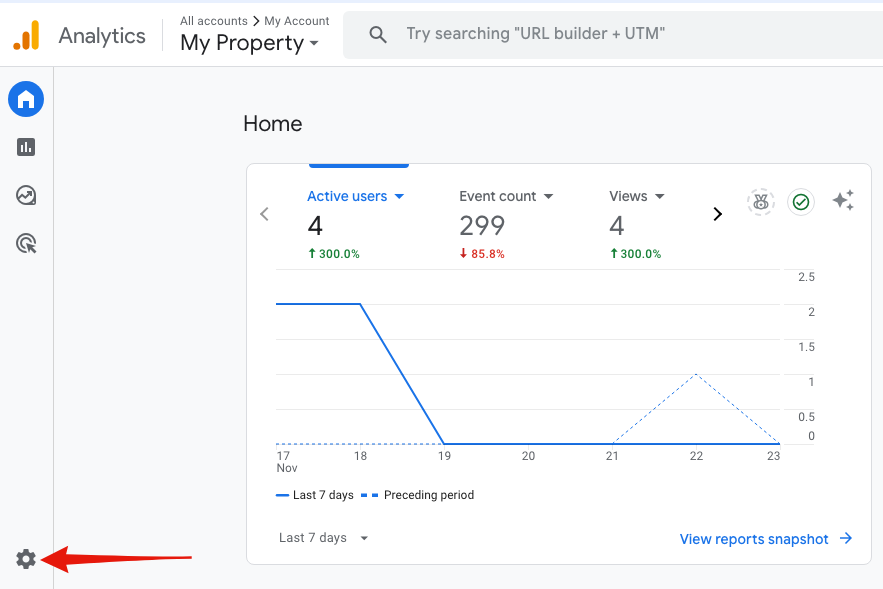
Task: Go to next metrics with right chevron
Action: tap(717, 214)
